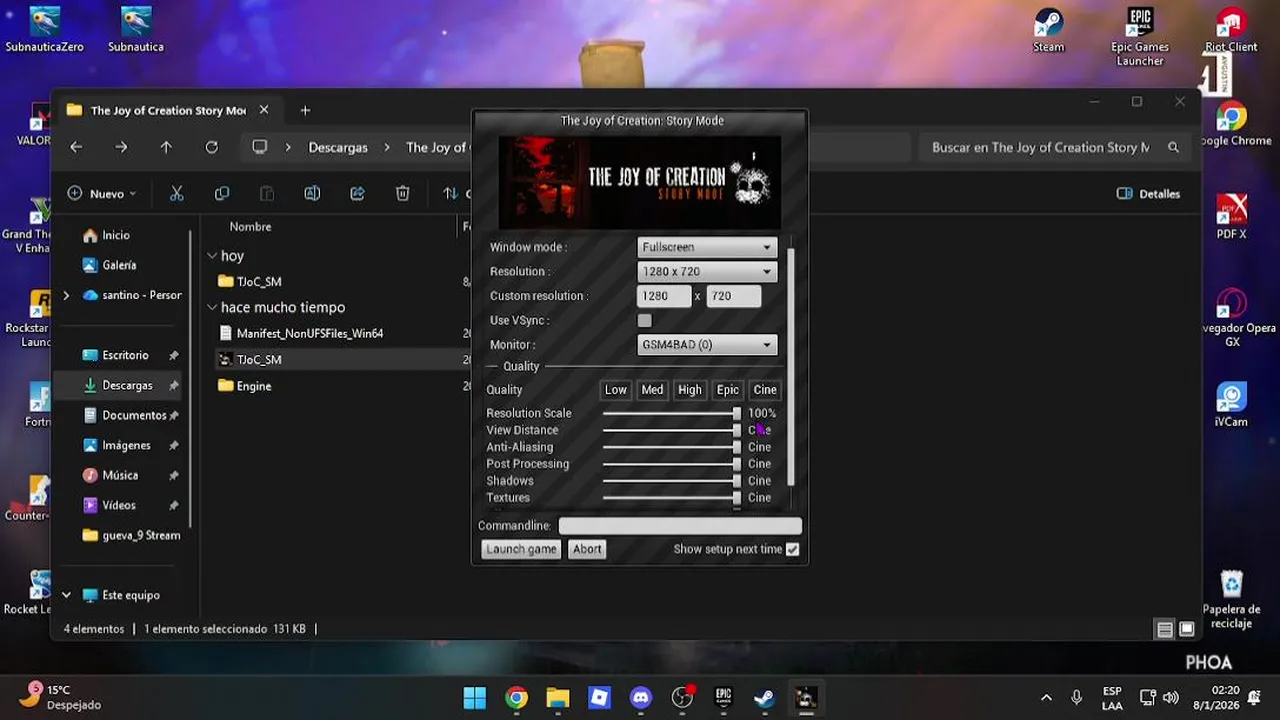Collapse the 'hace mucho tiempo' group
Screen dimensions: 1280x720
click(x=212, y=307)
